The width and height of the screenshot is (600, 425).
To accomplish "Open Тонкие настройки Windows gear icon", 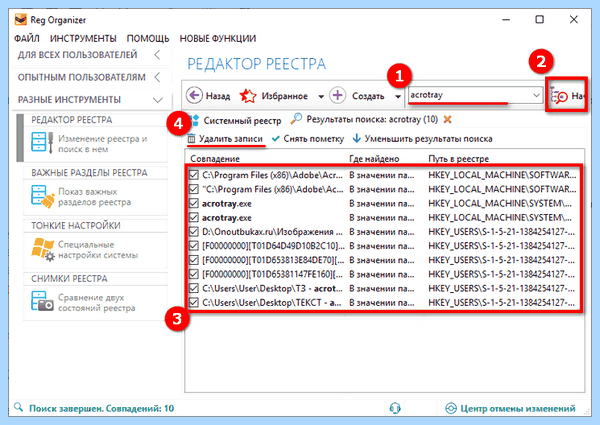I will (x=43, y=249).
